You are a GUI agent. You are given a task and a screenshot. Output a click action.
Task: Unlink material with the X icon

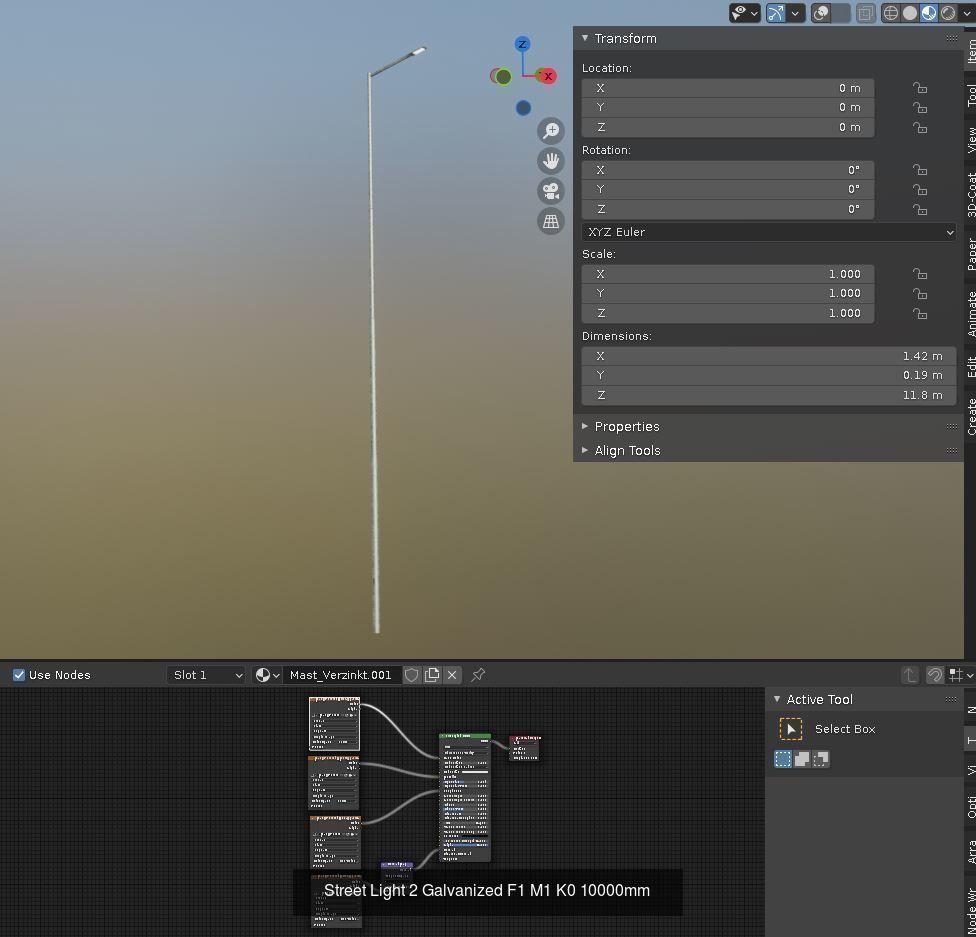tap(453, 675)
